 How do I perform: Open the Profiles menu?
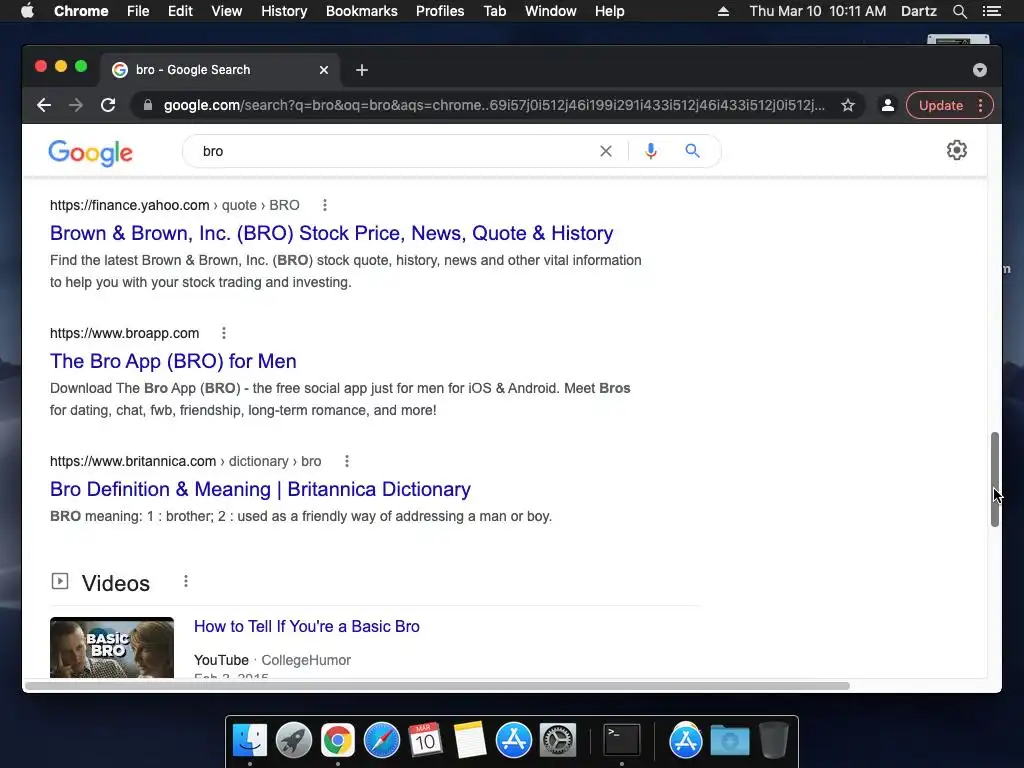(440, 11)
